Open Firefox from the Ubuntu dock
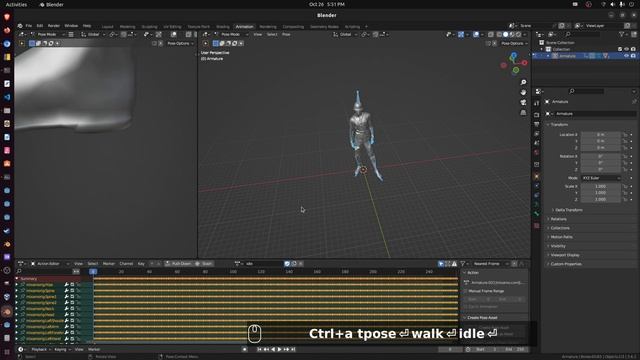The width and height of the screenshot is (640, 360). [x=7, y=30]
